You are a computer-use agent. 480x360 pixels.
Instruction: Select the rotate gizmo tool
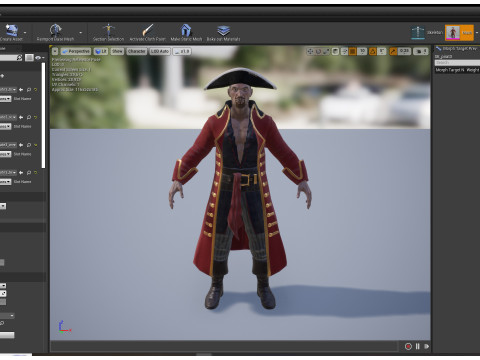318,51
